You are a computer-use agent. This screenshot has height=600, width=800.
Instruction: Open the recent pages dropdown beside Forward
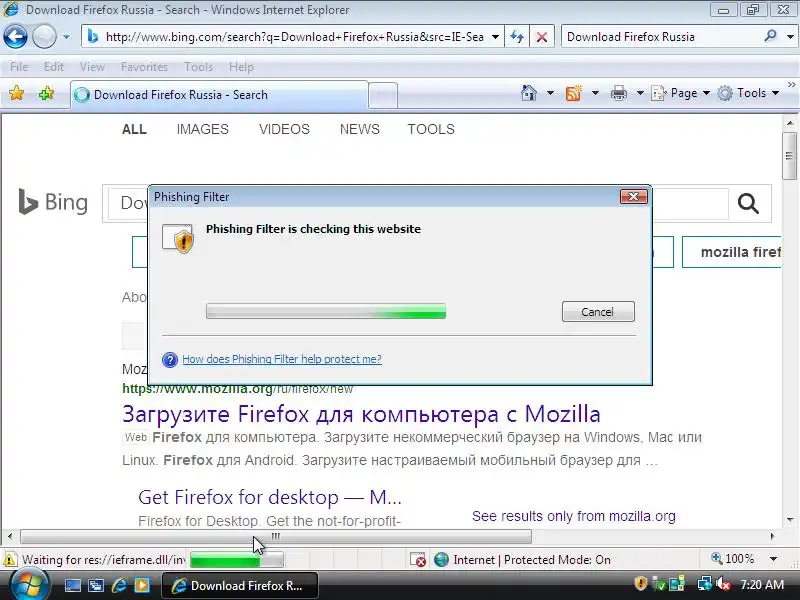66,37
